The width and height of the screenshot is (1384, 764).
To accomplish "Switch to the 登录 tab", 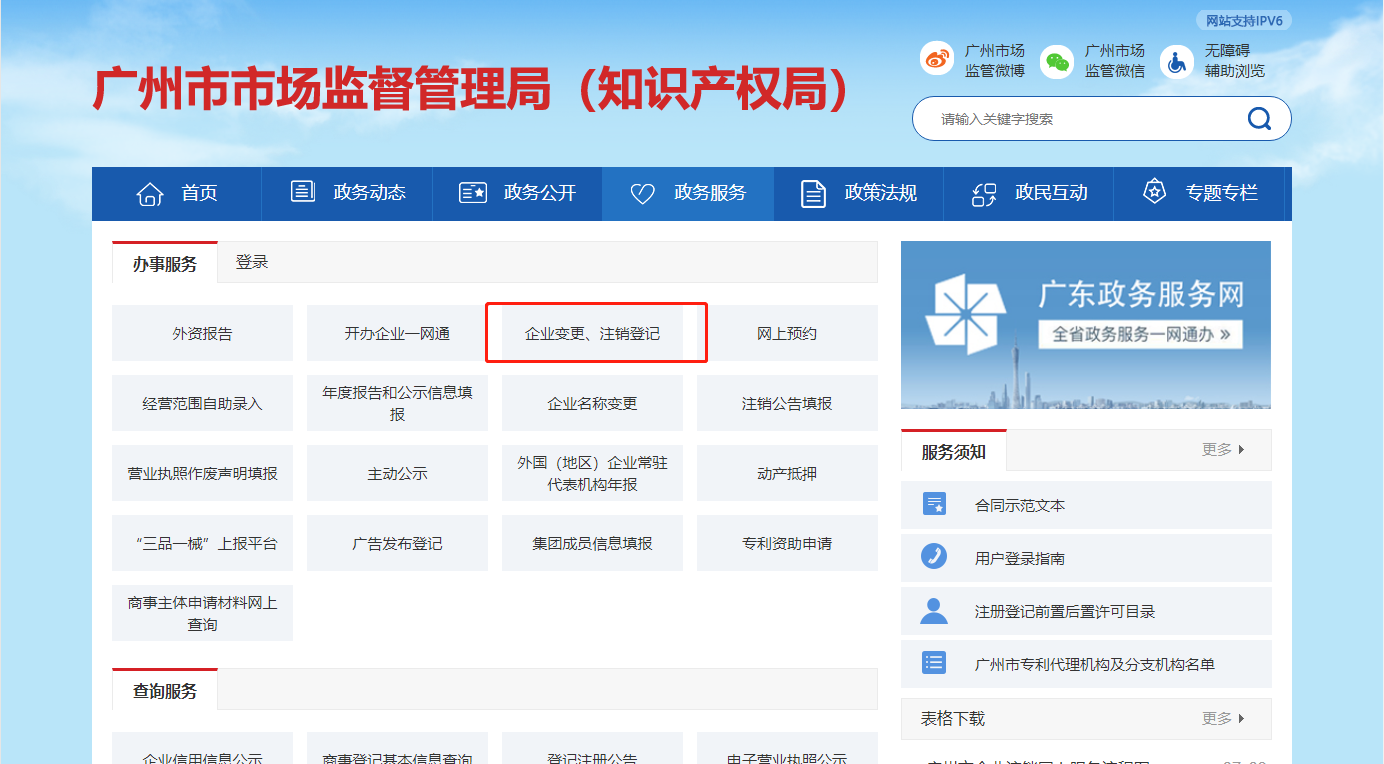I will 251,261.
